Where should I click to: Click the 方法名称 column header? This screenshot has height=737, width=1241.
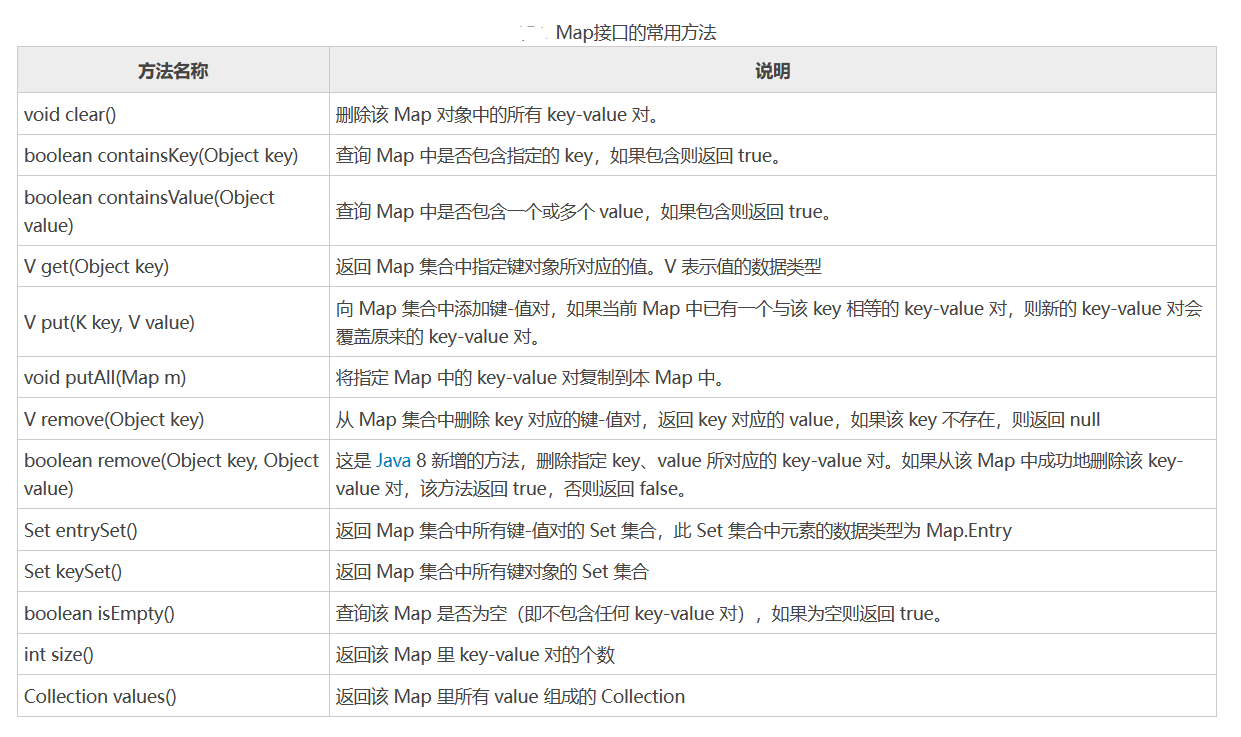tap(173, 71)
